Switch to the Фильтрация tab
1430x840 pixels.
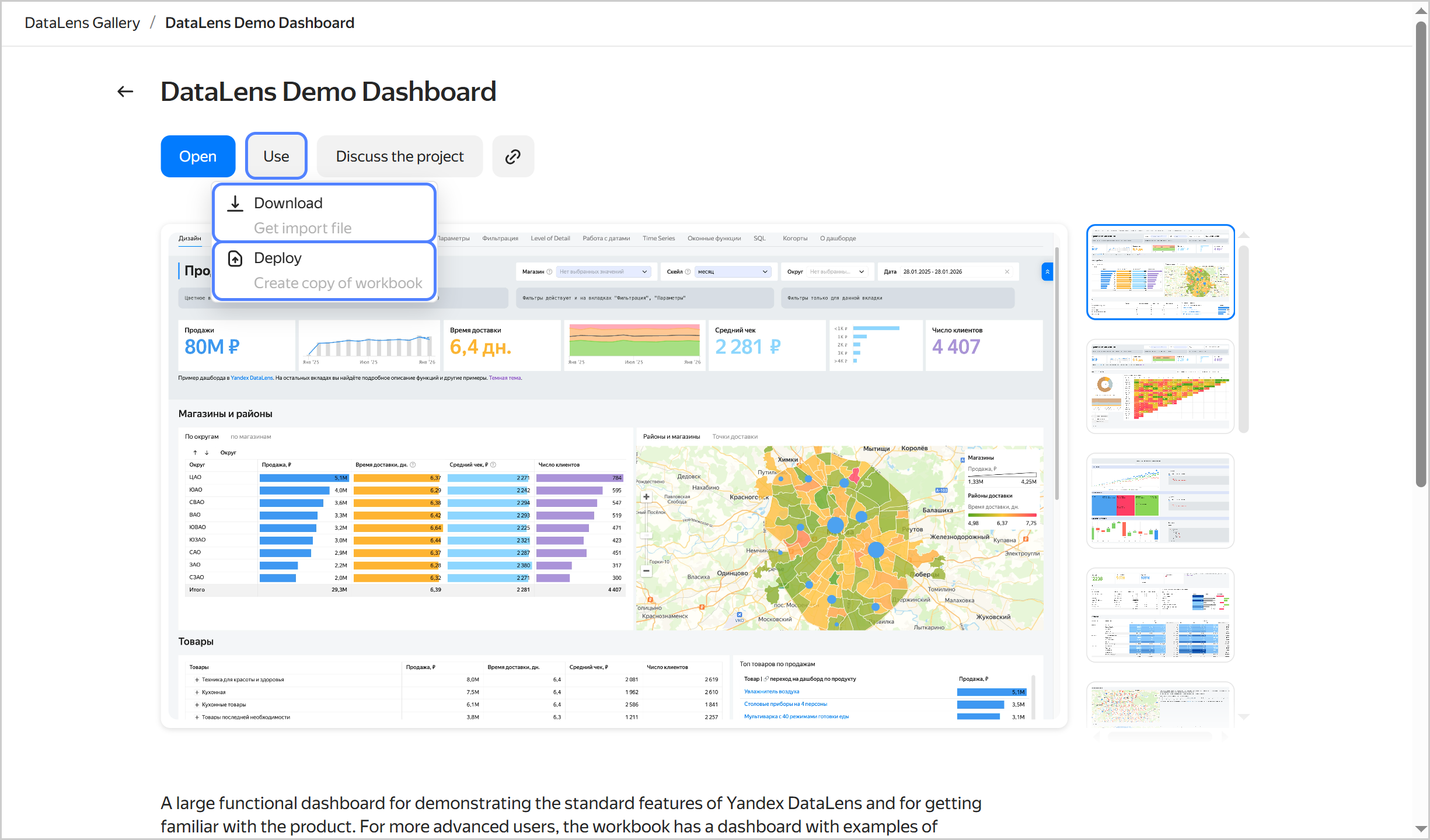coord(500,239)
